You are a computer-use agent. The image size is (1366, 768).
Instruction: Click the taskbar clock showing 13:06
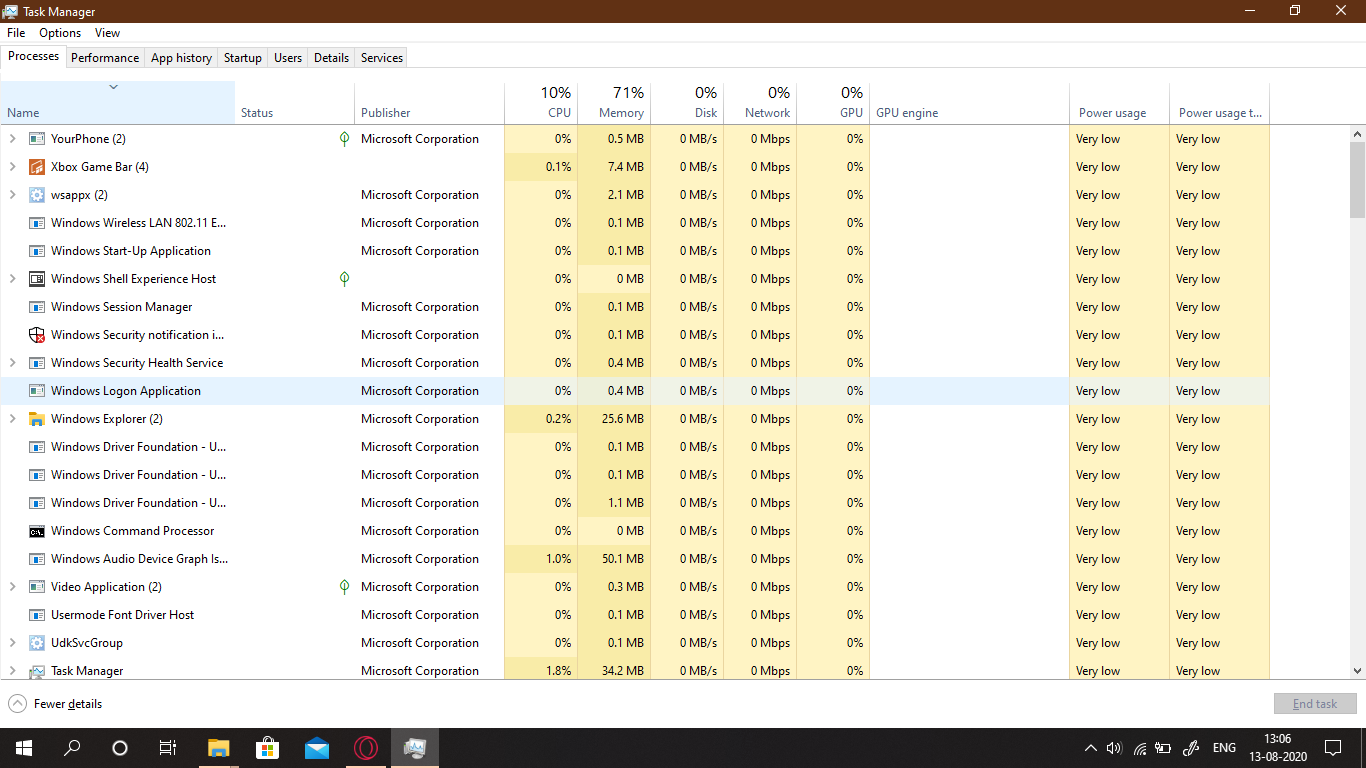(1278, 748)
